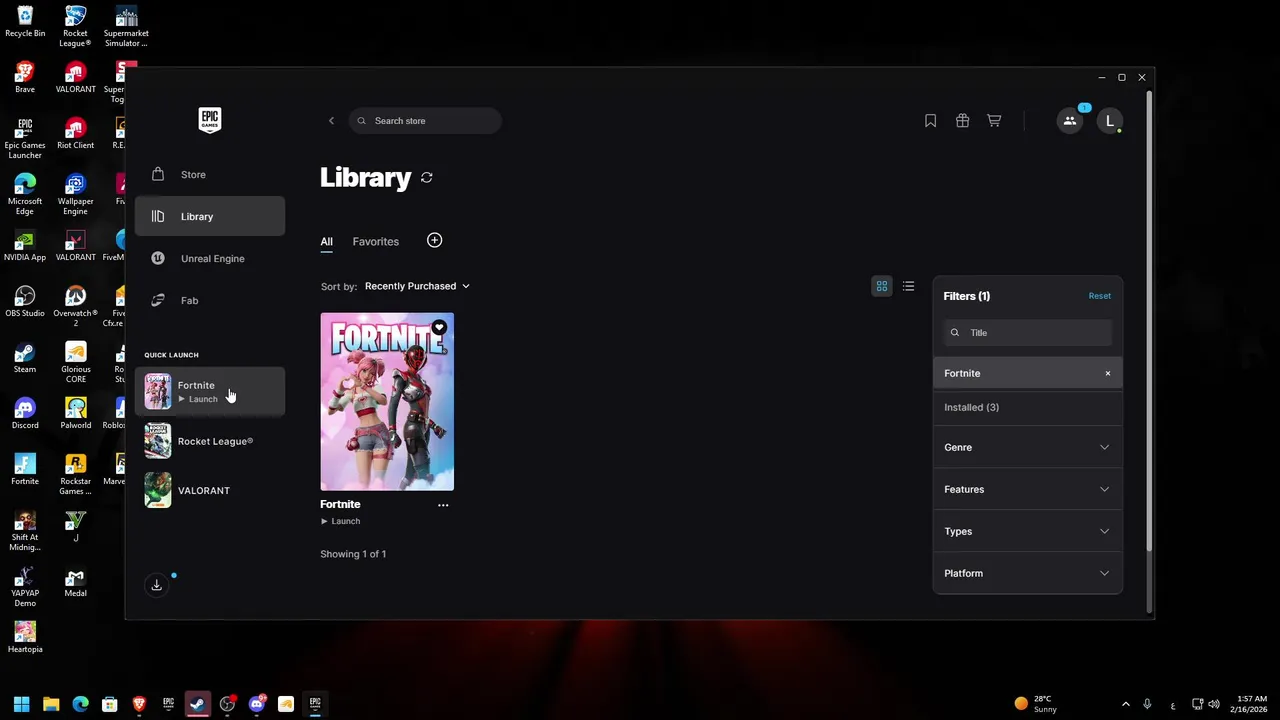Viewport: 1280px width, 720px height.
Task: Toggle favorite heart on Fortnite cover
Action: point(439,328)
